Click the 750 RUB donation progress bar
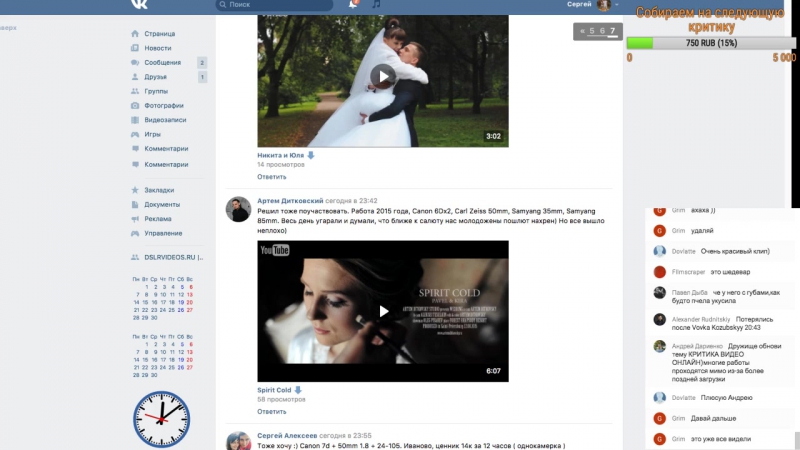This screenshot has height=450, width=800. coord(711,43)
